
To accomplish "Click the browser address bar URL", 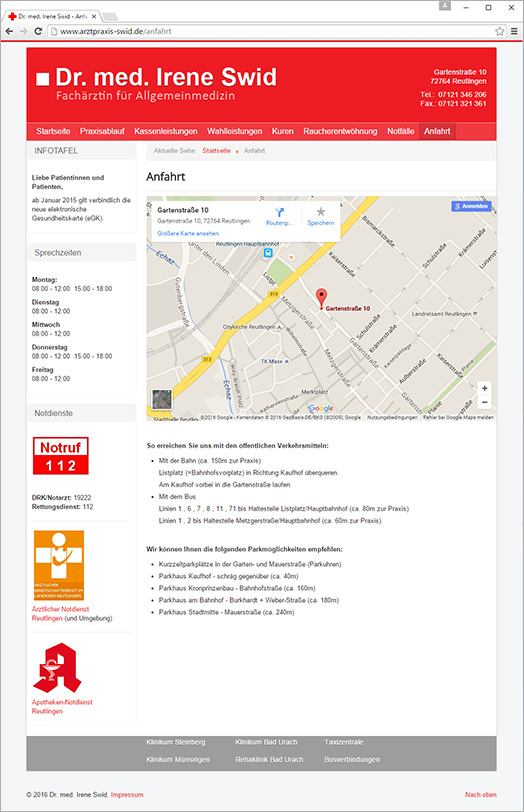I will (116, 31).
